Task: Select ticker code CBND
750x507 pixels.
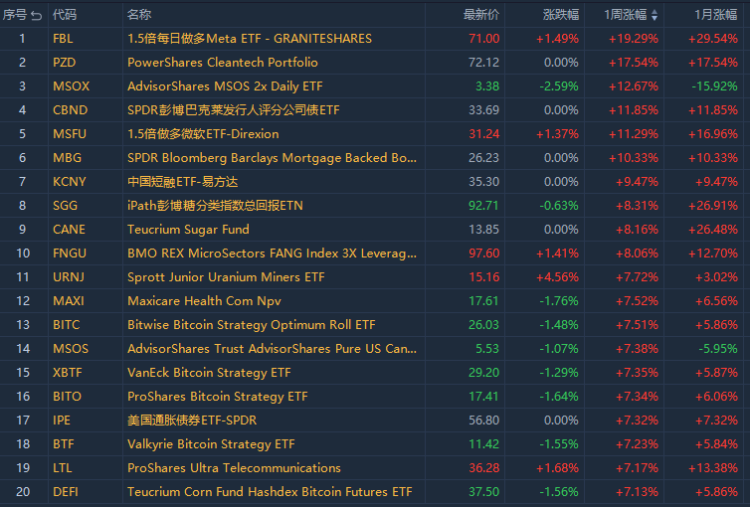Action: [70, 110]
